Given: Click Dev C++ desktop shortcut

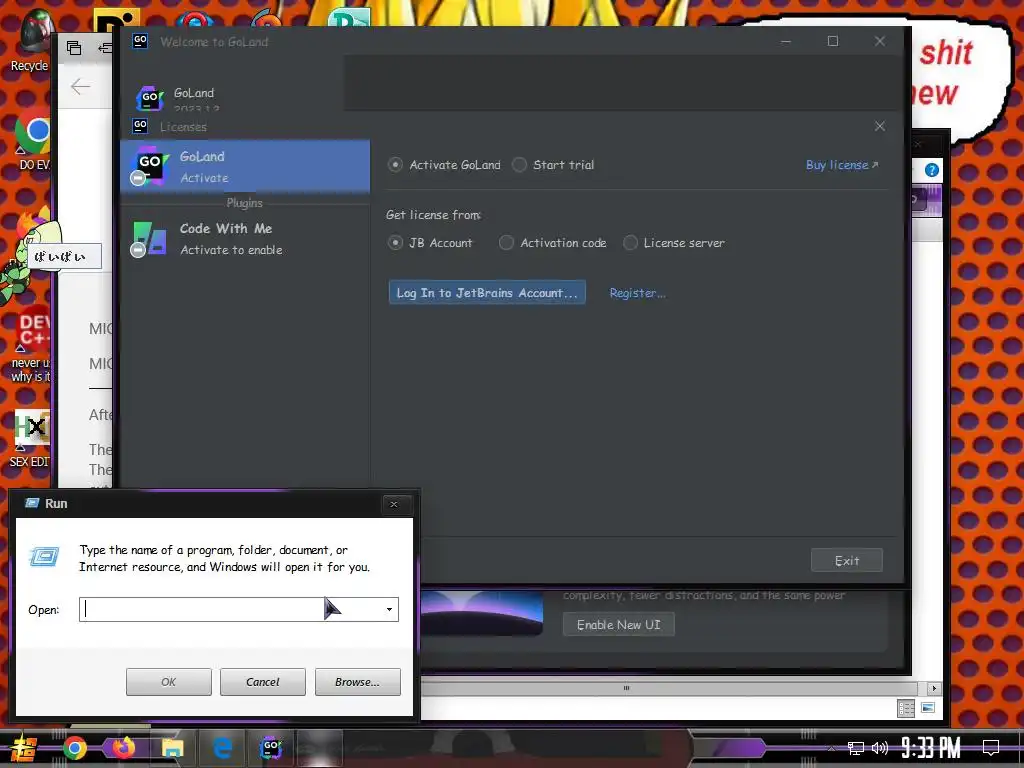Looking at the screenshot, I should tap(33, 330).
